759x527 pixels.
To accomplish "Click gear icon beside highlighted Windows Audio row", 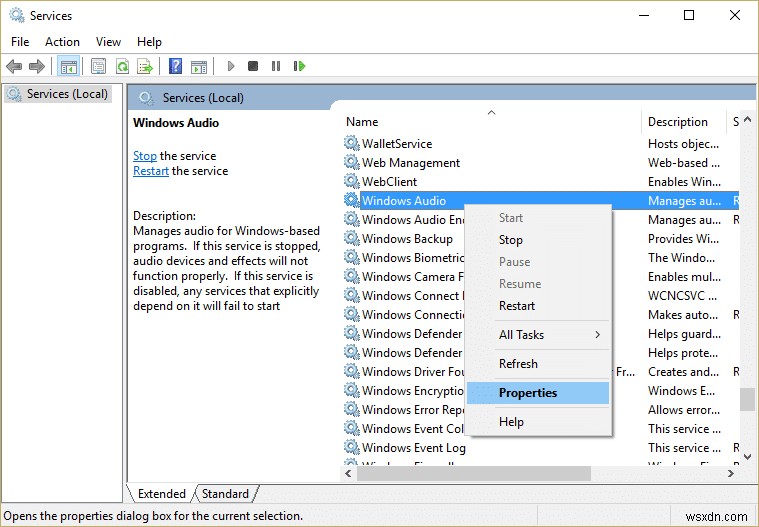I will pos(351,200).
